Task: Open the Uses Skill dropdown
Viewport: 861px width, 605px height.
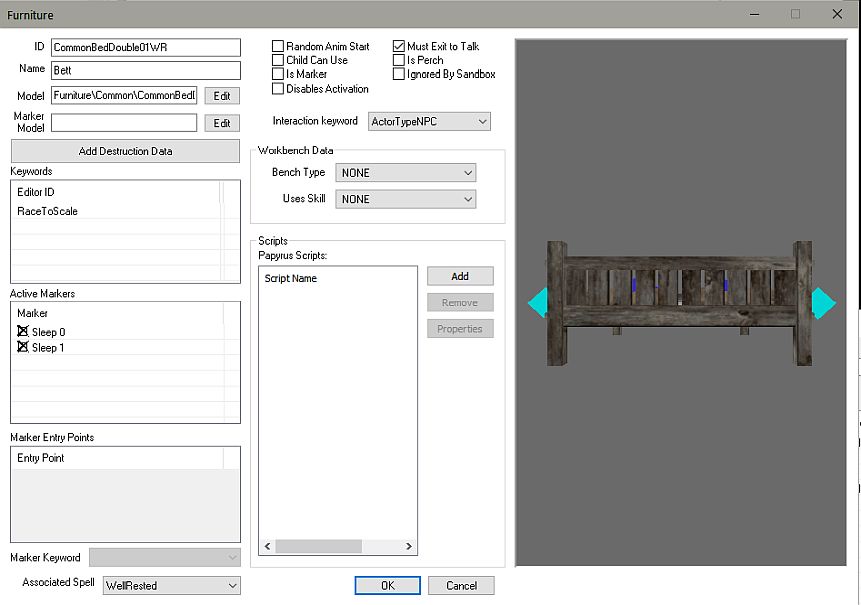Action: (405, 199)
